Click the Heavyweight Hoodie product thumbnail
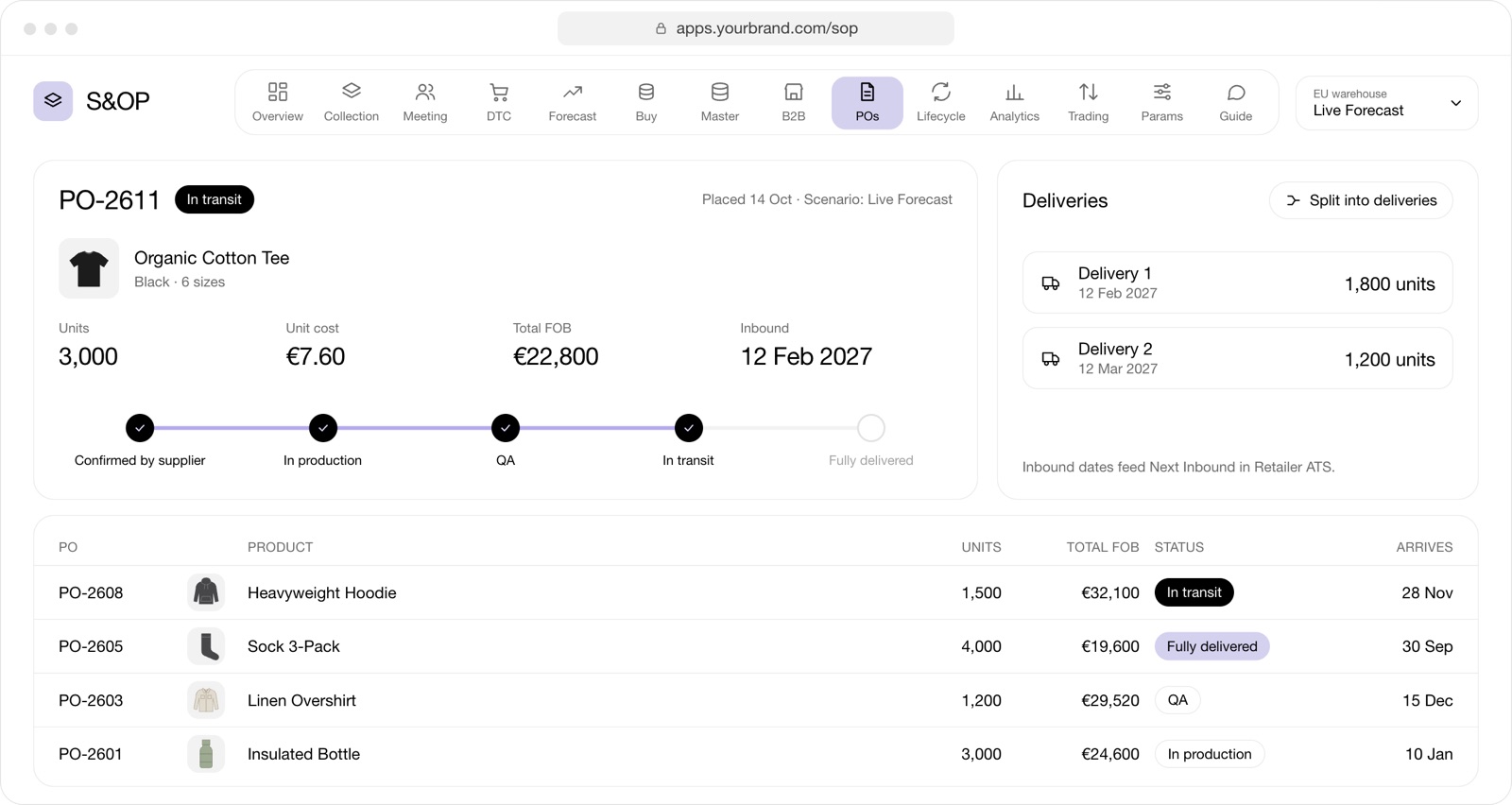The image size is (1512, 805). coord(206,592)
